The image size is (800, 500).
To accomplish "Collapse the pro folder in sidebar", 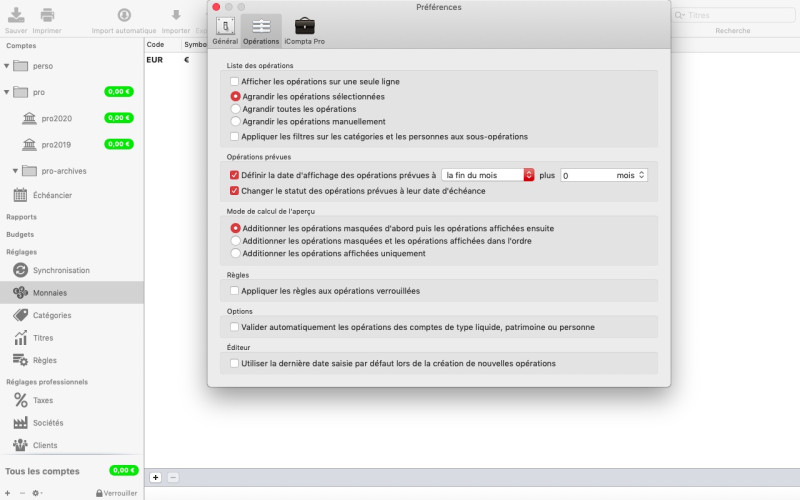I will (x=7, y=92).
